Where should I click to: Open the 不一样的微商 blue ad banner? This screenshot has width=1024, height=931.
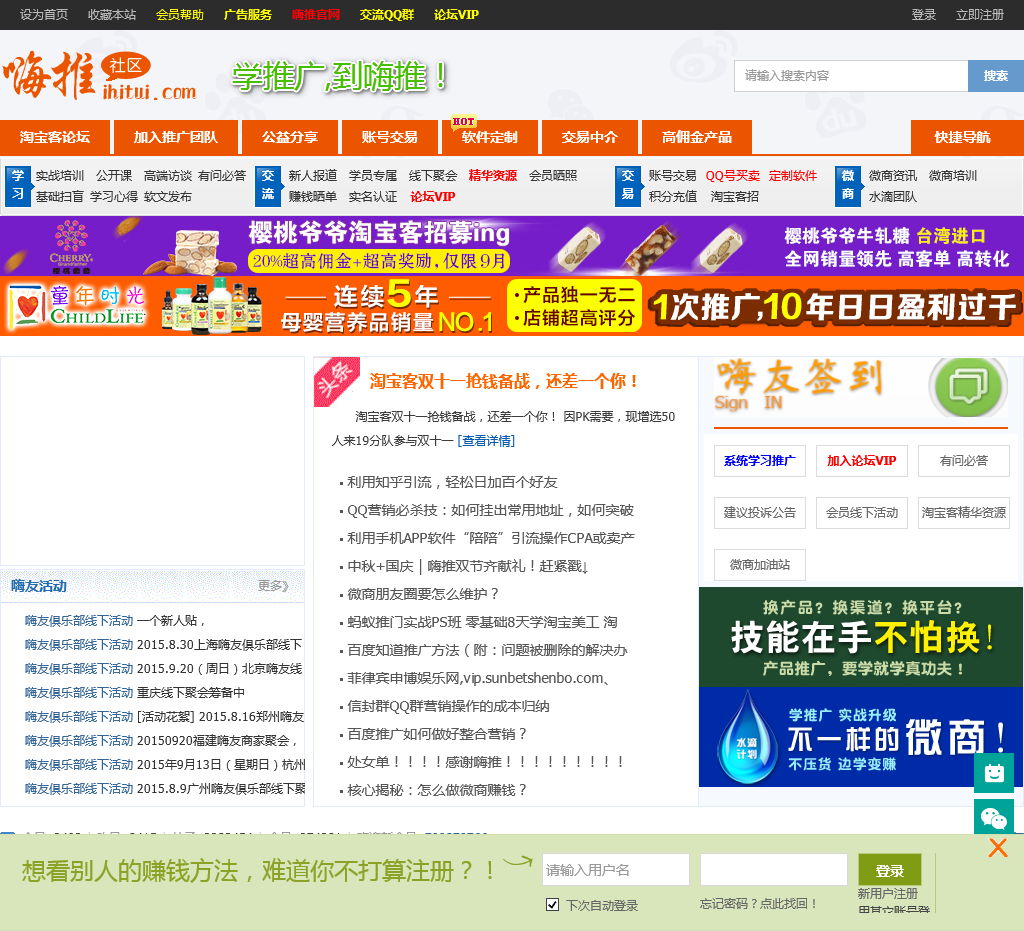pos(861,737)
